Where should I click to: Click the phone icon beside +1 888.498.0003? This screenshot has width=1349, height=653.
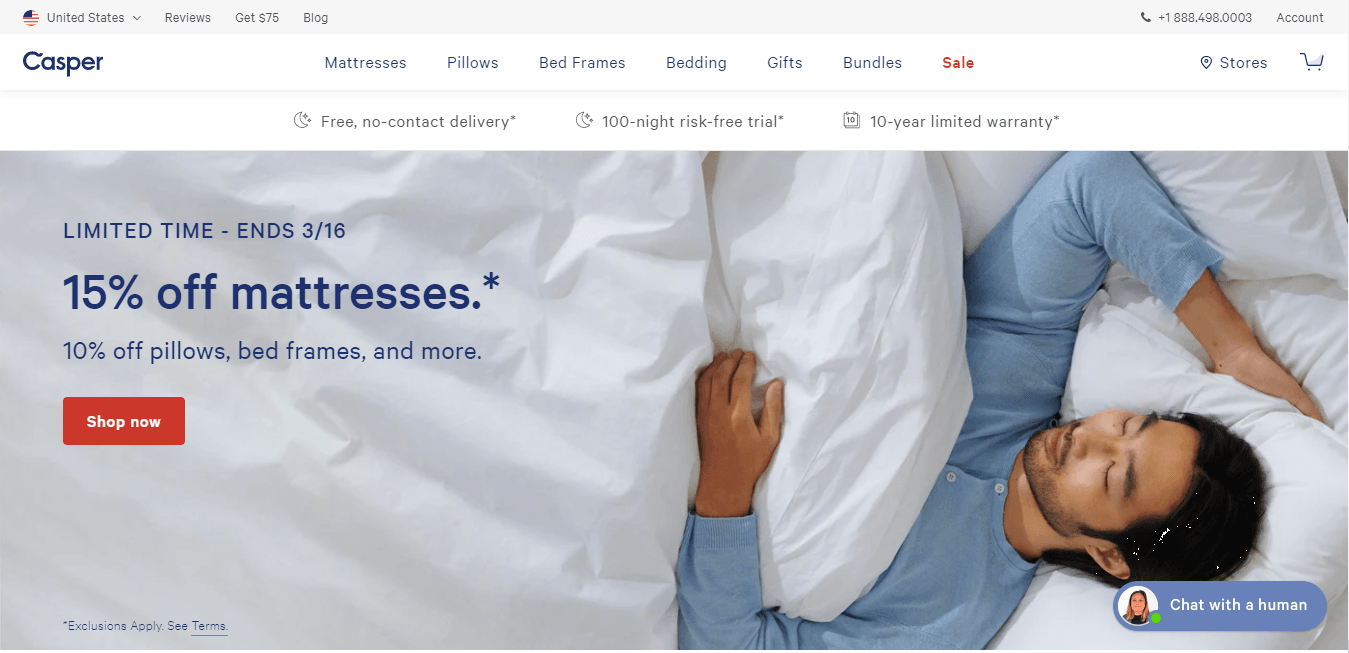pyautogui.click(x=1145, y=18)
